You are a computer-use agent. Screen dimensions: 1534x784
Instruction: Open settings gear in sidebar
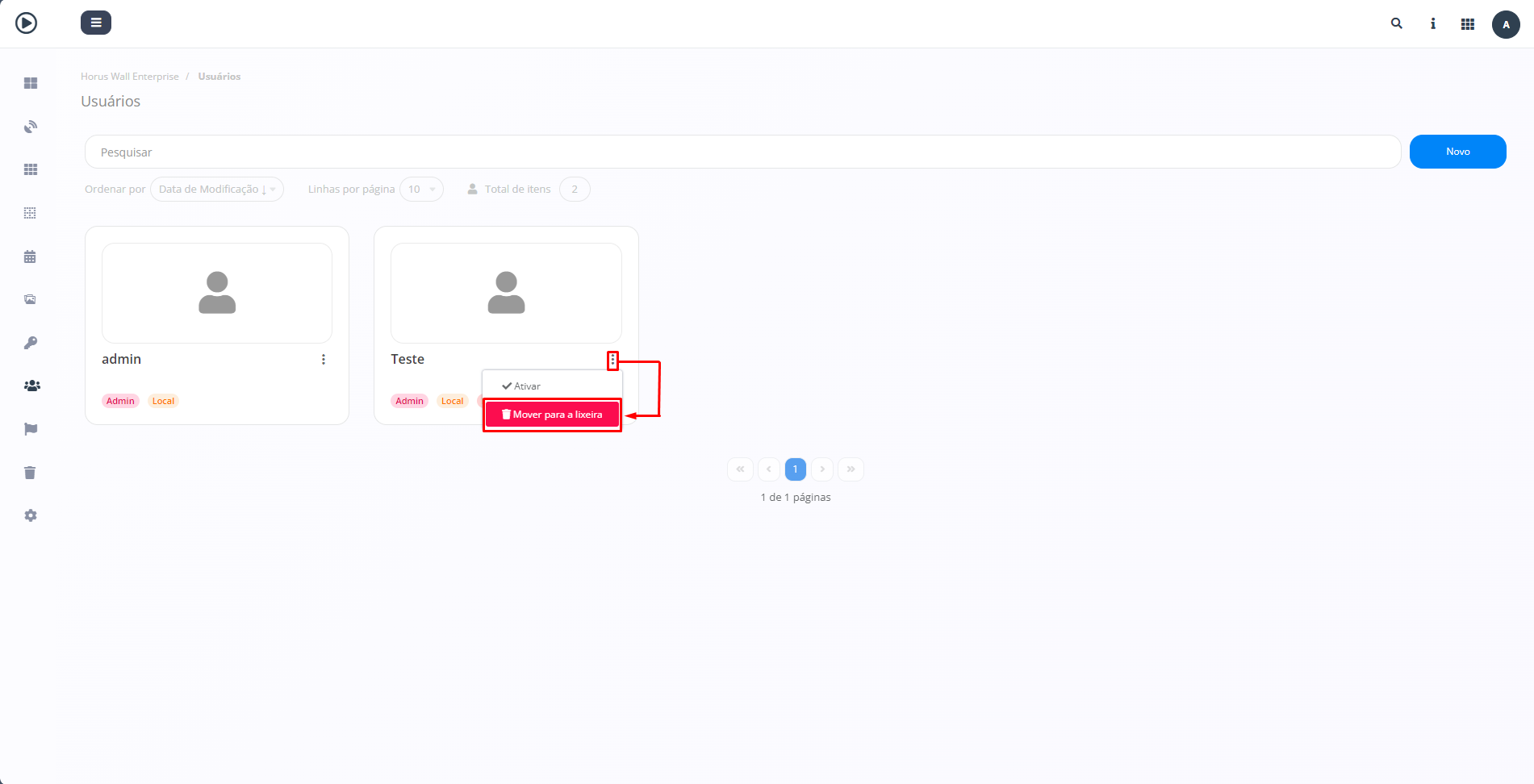point(31,515)
